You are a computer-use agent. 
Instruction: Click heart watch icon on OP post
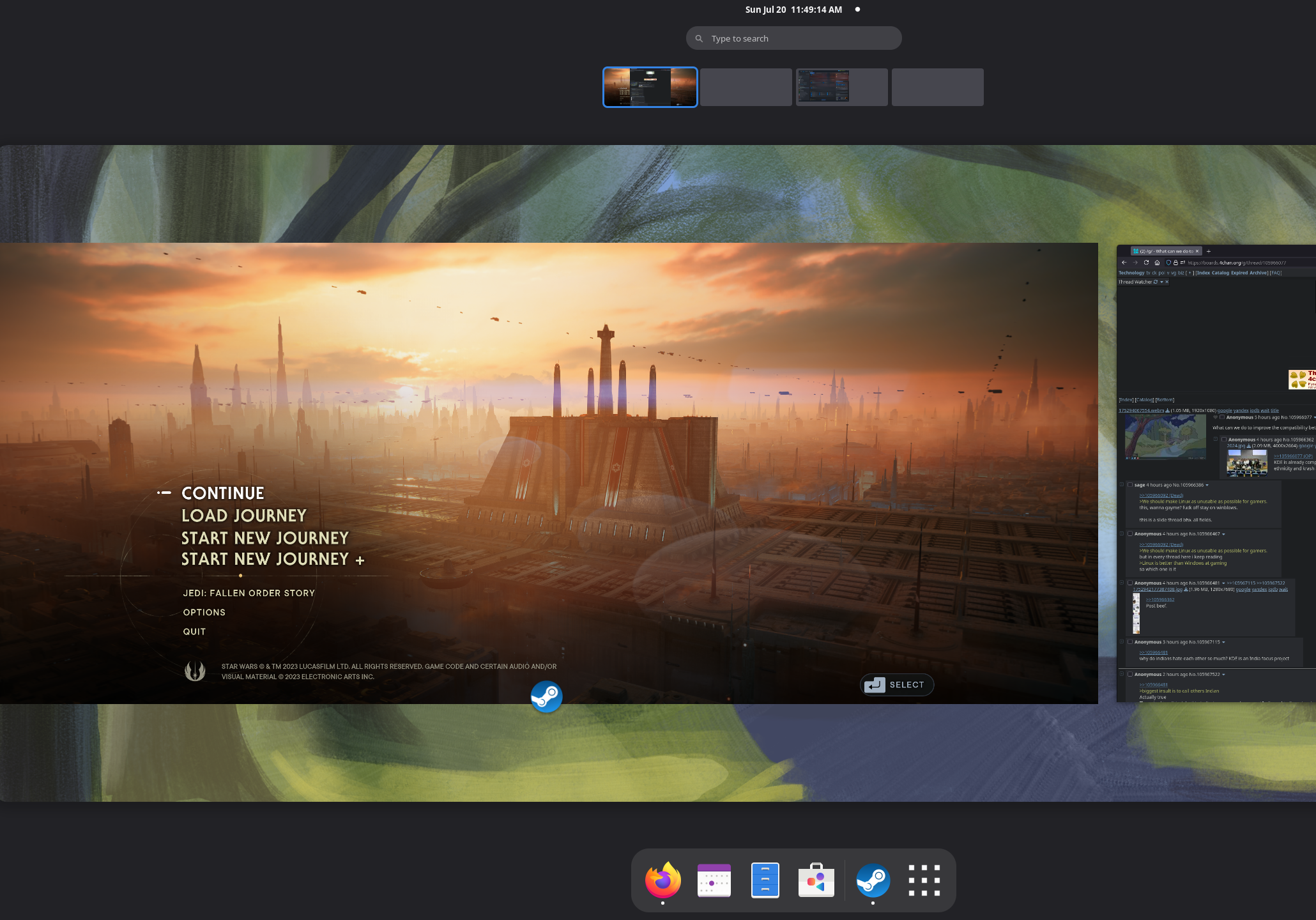click(1215, 417)
